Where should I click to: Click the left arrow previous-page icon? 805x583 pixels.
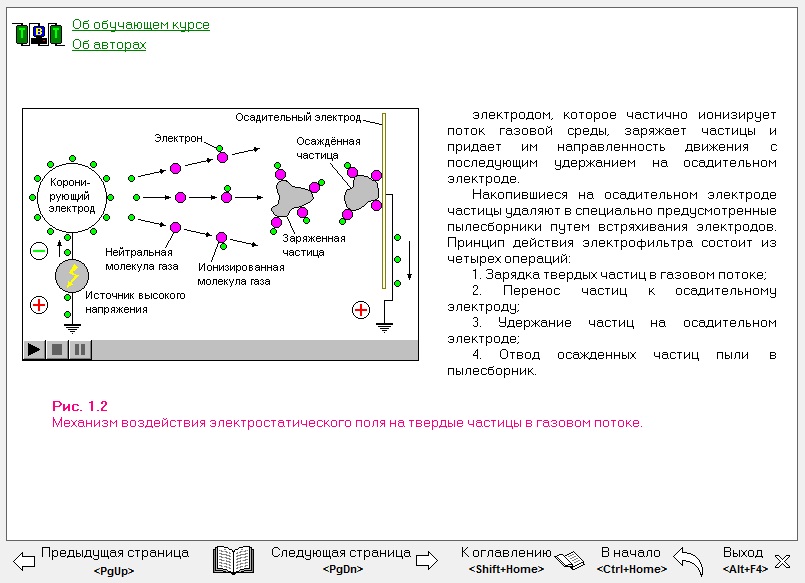tap(24, 561)
